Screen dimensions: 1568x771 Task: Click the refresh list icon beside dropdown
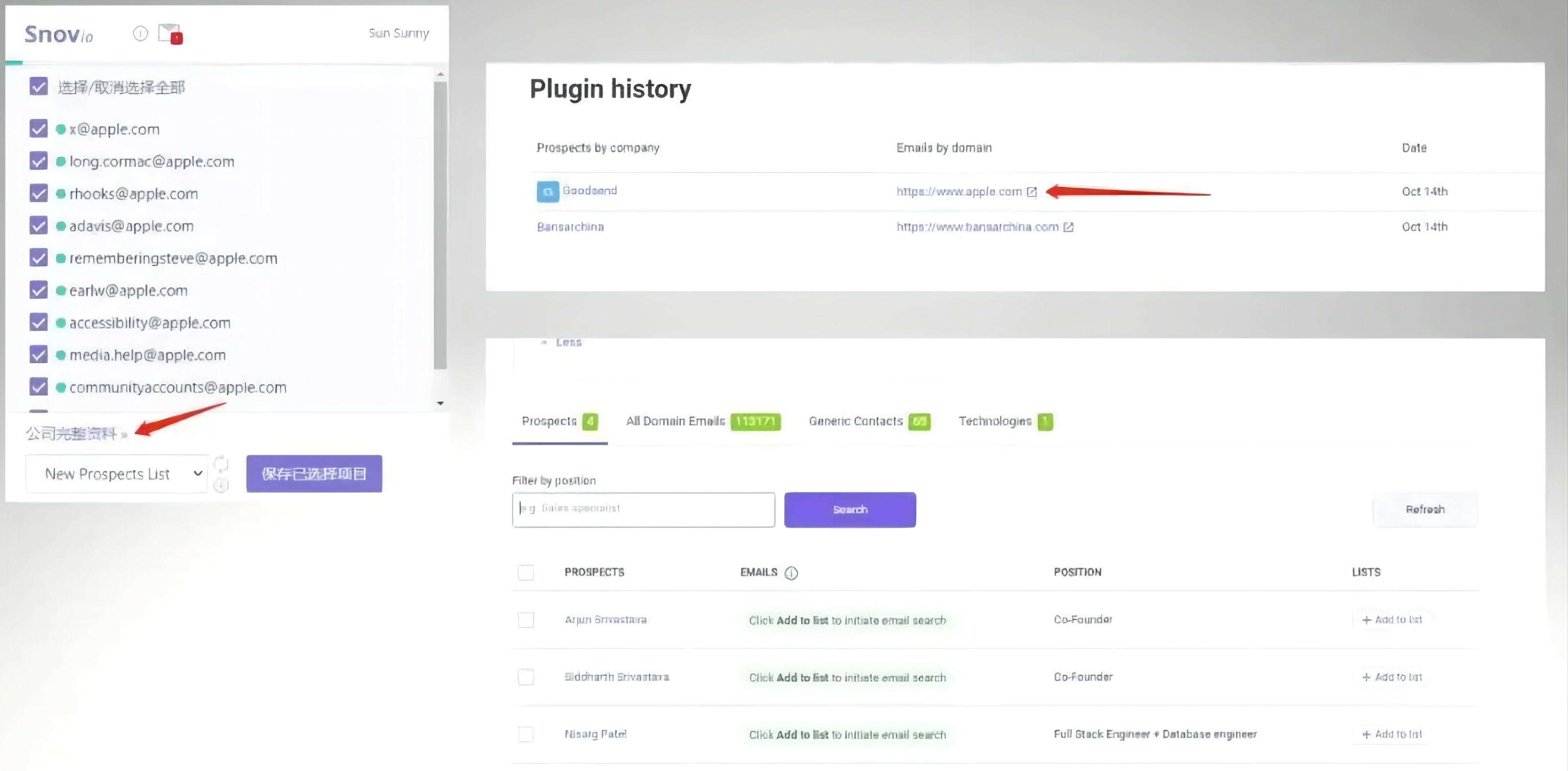coord(221,464)
